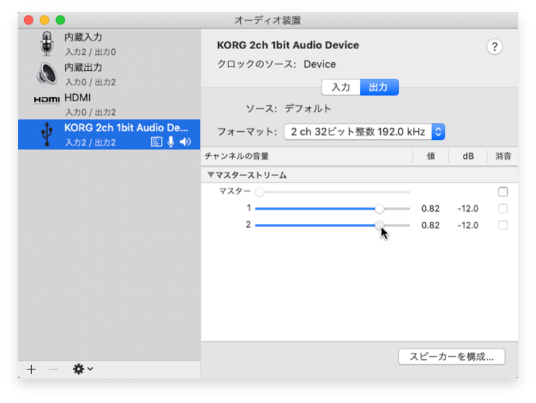Click the default input microphone badge on KORG row
The image size is (536, 403).
pos(171,142)
